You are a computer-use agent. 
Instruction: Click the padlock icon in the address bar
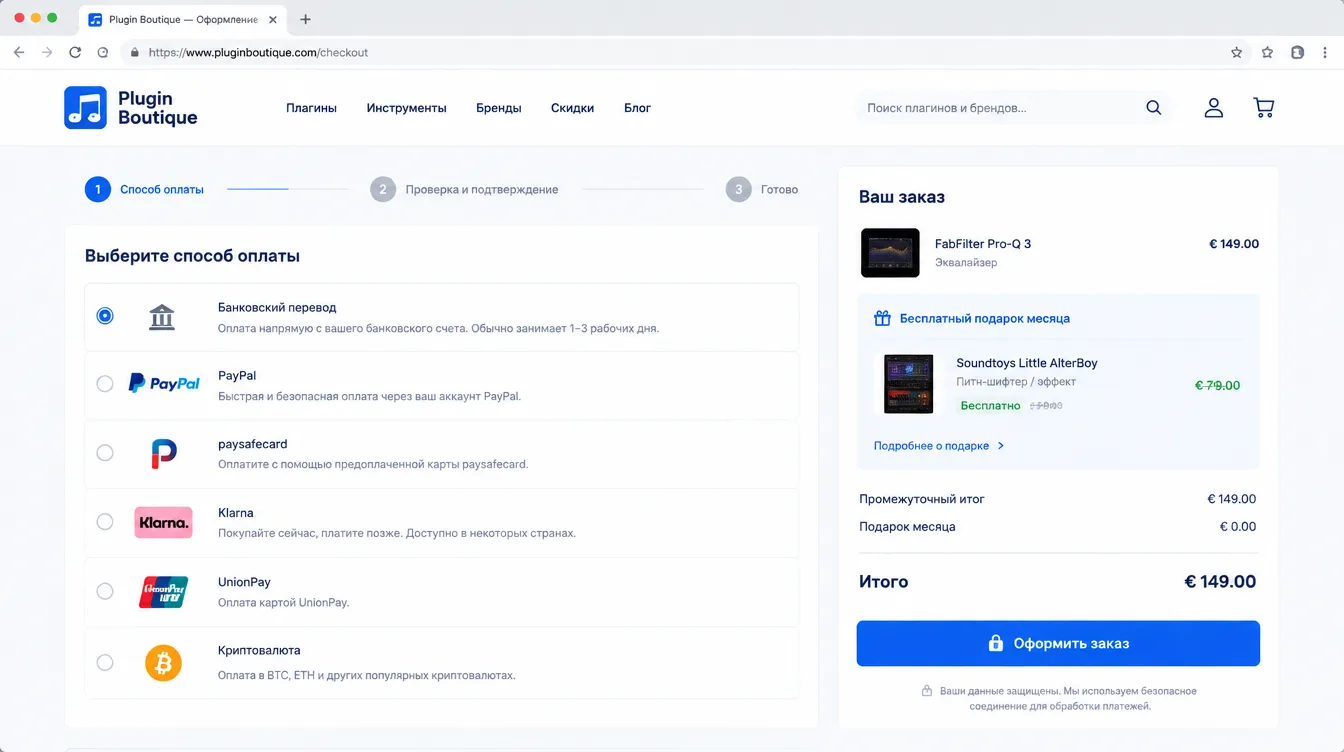click(134, 52)
